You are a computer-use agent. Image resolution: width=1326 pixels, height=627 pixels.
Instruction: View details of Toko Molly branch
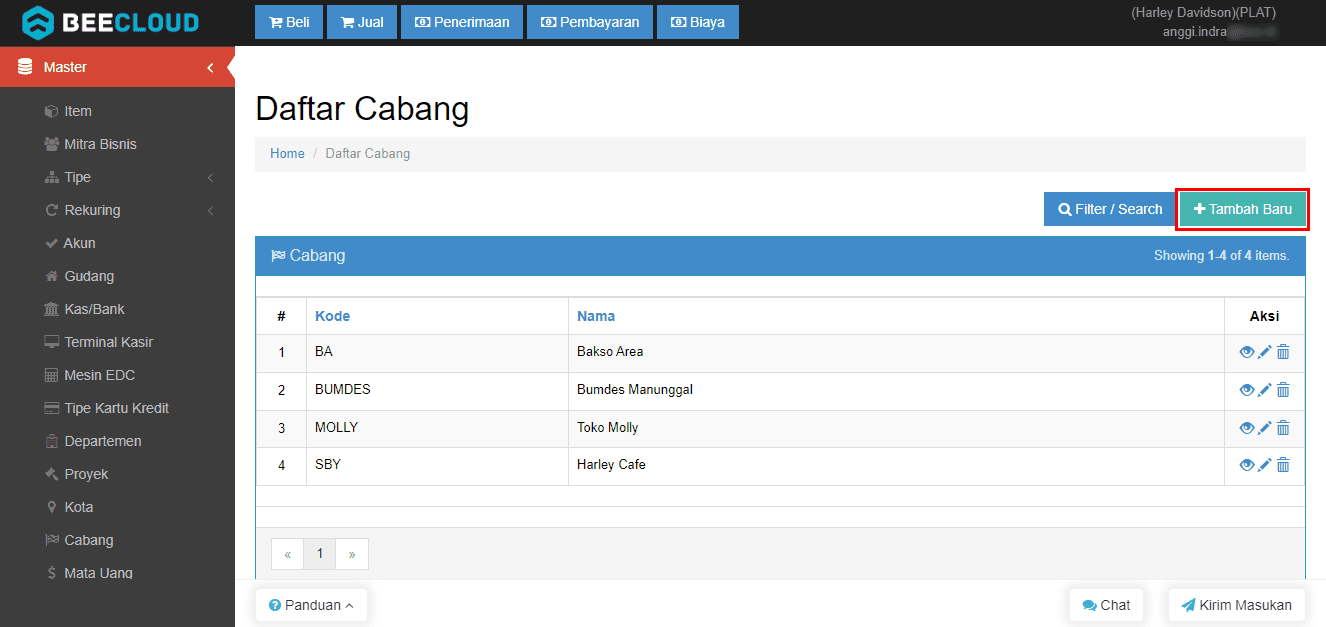point(1247,428)
